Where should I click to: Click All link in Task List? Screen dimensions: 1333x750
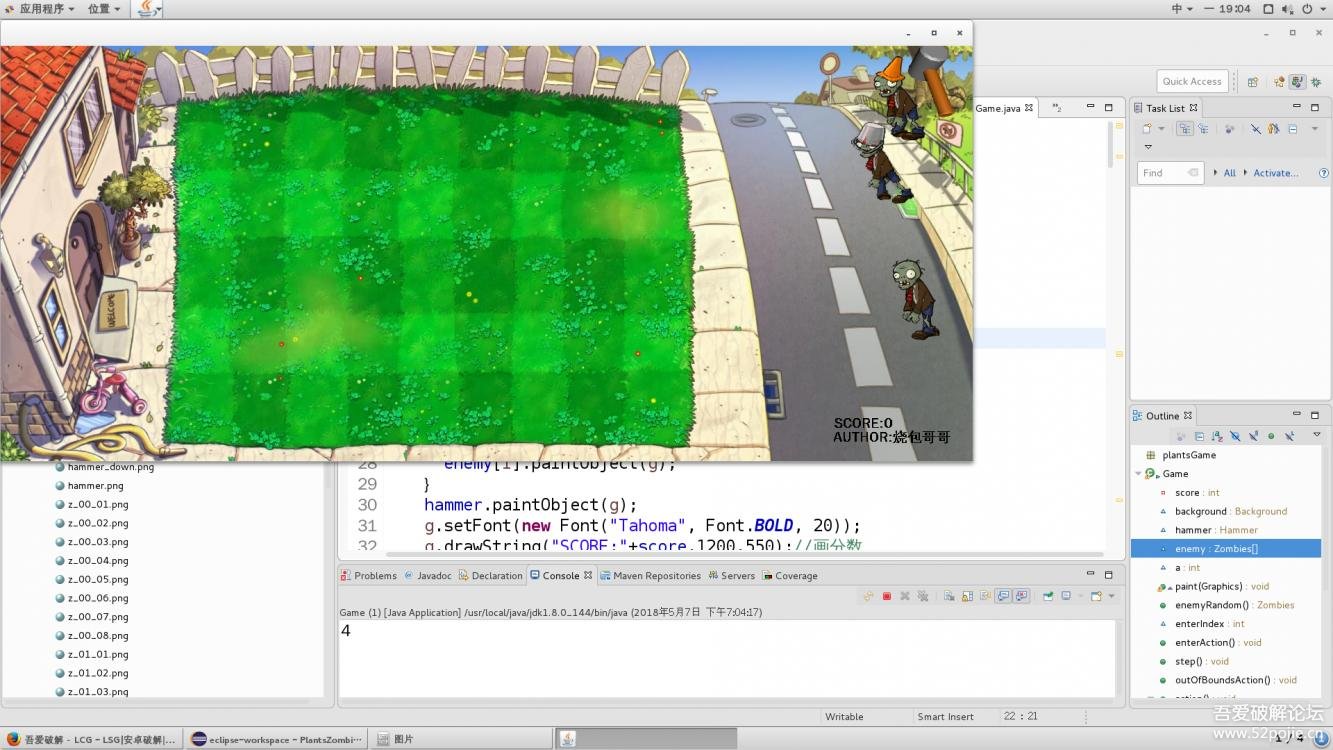1230,173
